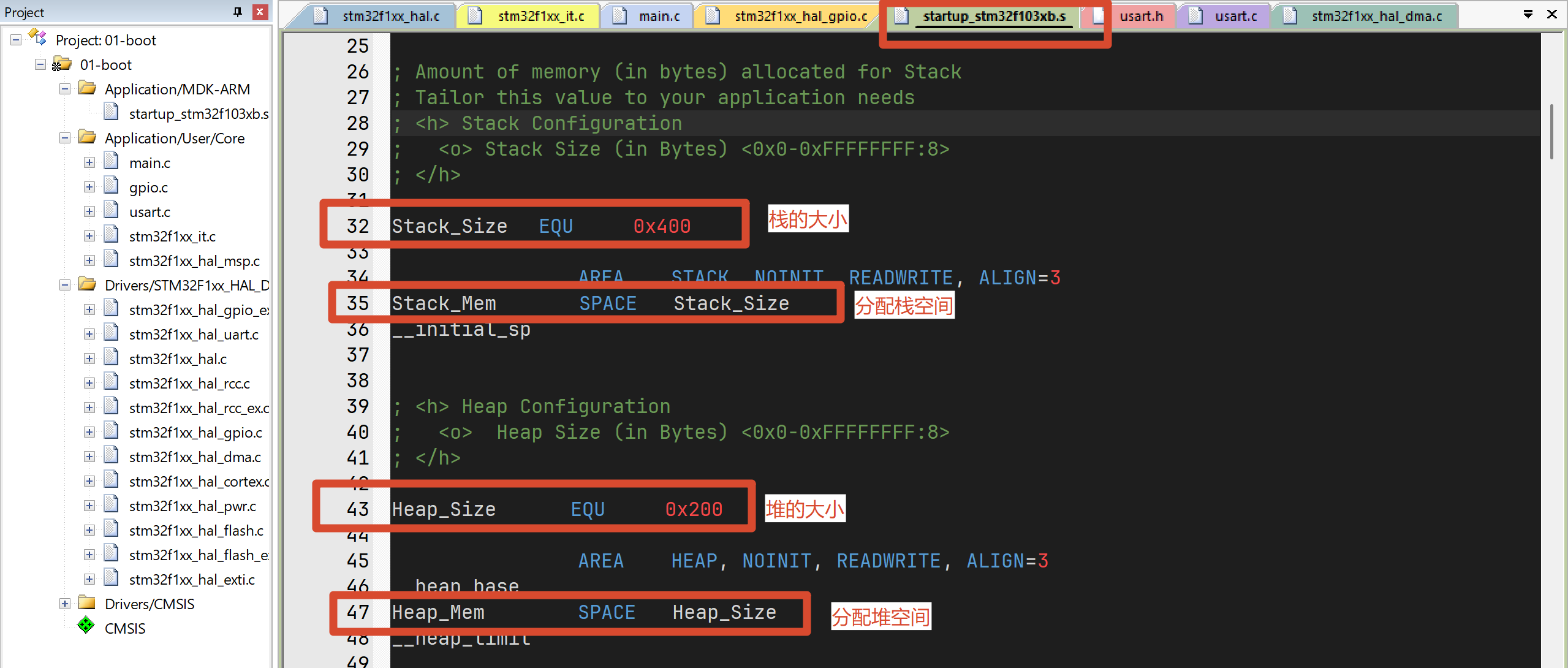
Task: Click the editor vertical scrollbar thumb
Action: coord(1552,131)
